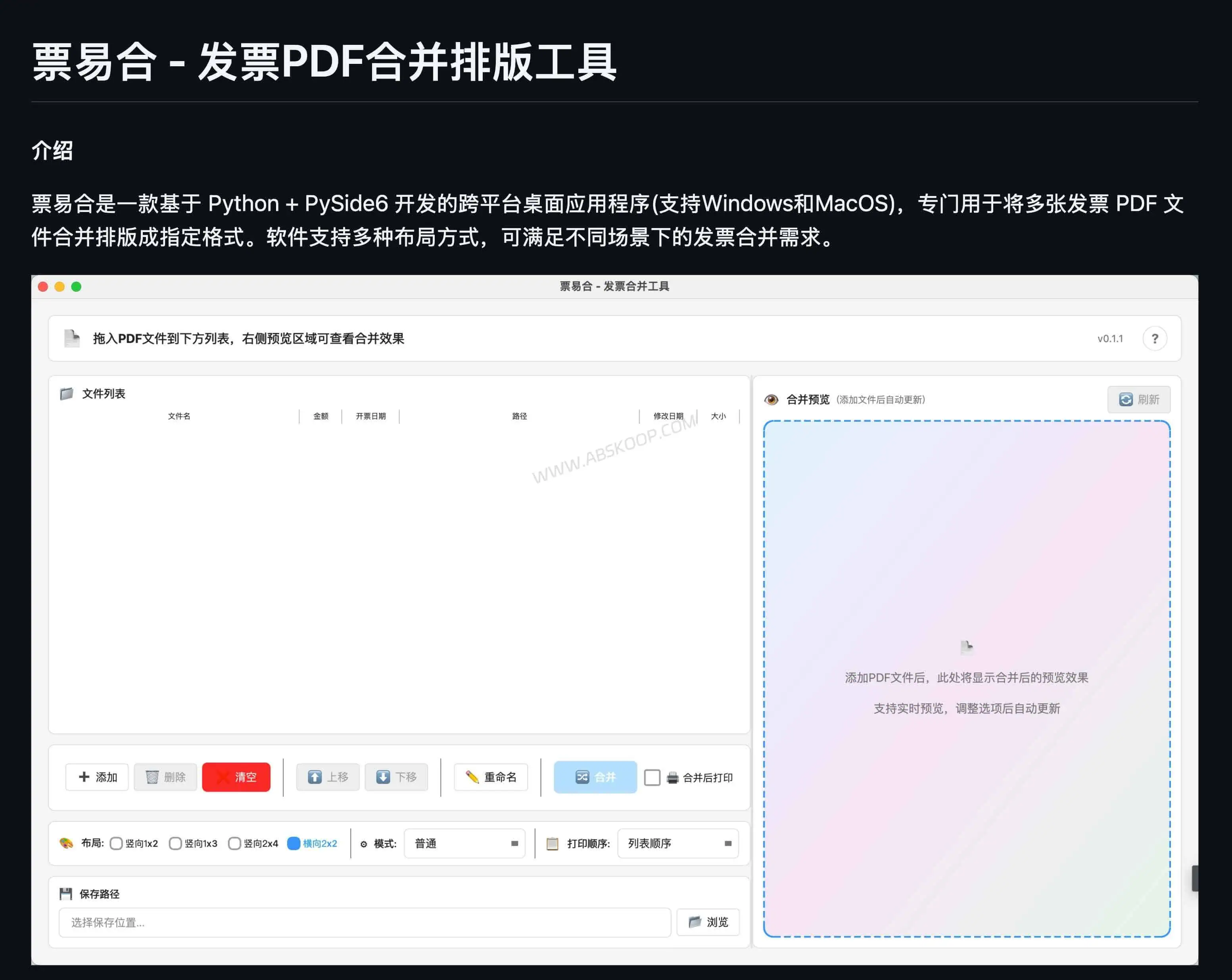Click the clipboard icon beside 打印顺序
Viewport: 1232px width, 980px height.
coord(552,844)
